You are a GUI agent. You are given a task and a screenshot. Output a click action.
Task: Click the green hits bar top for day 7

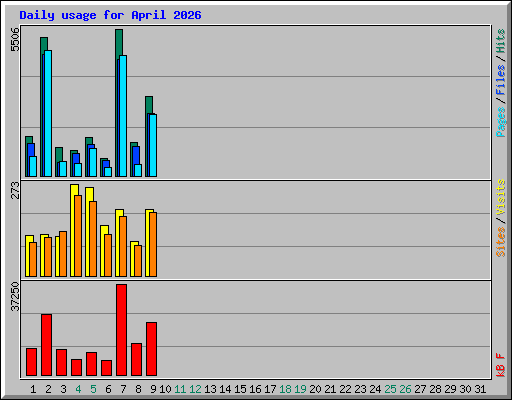[119, 43]
